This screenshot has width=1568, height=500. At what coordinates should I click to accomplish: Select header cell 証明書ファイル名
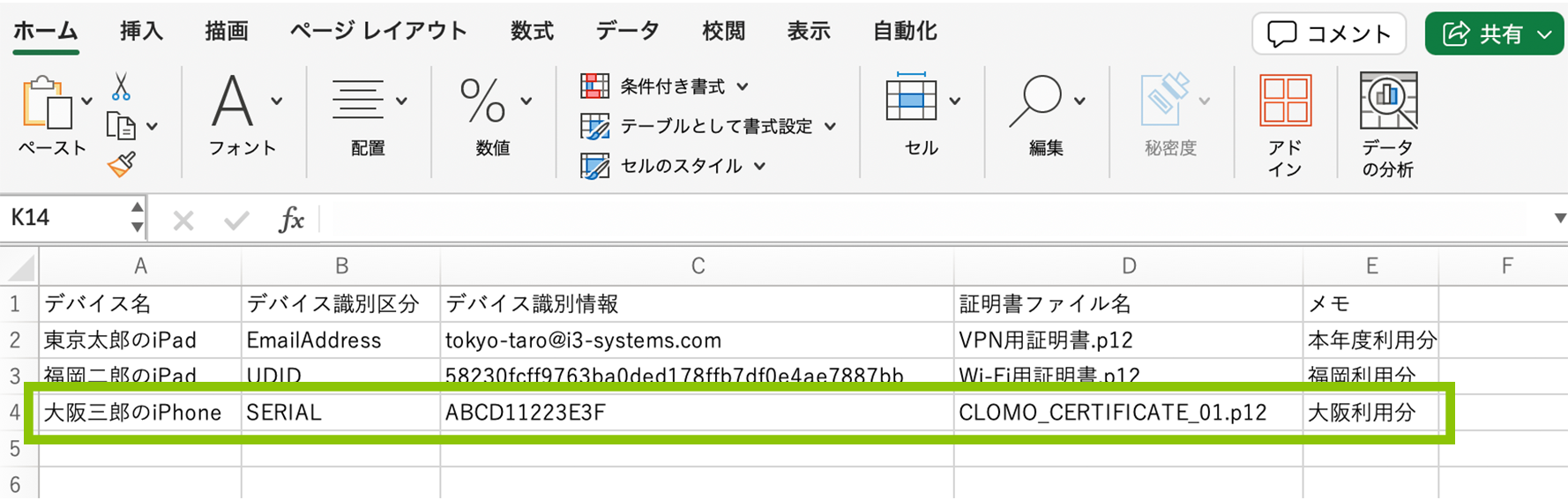point(1129,304)
